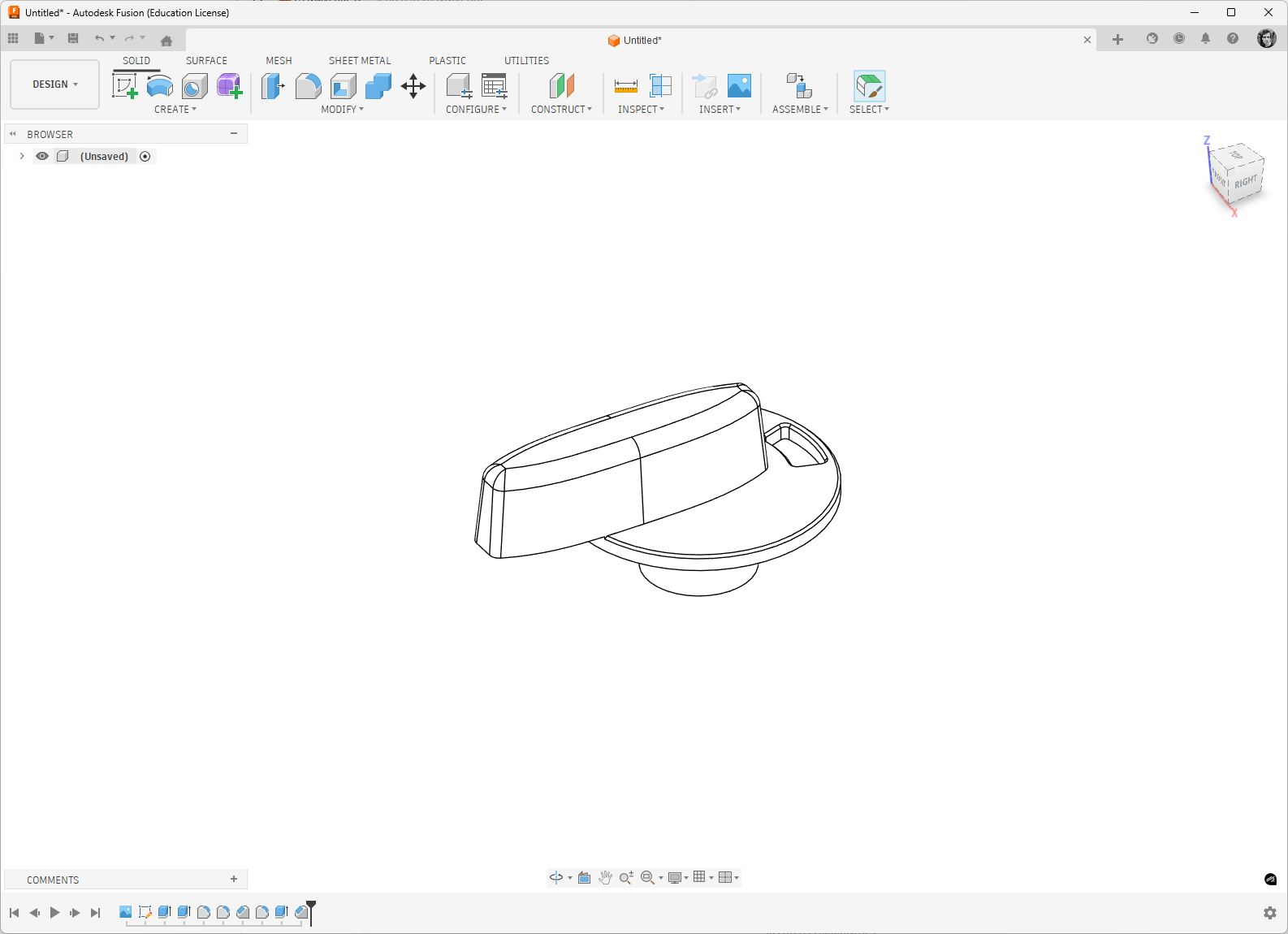Switch to the UTILITIES tab
The width and height of the screenshot is (1288, 934).
pos(526,61)
